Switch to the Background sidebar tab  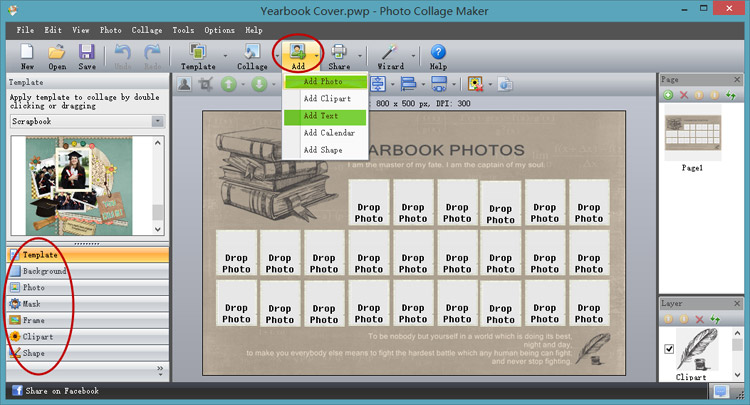click(x=88, y=271)
